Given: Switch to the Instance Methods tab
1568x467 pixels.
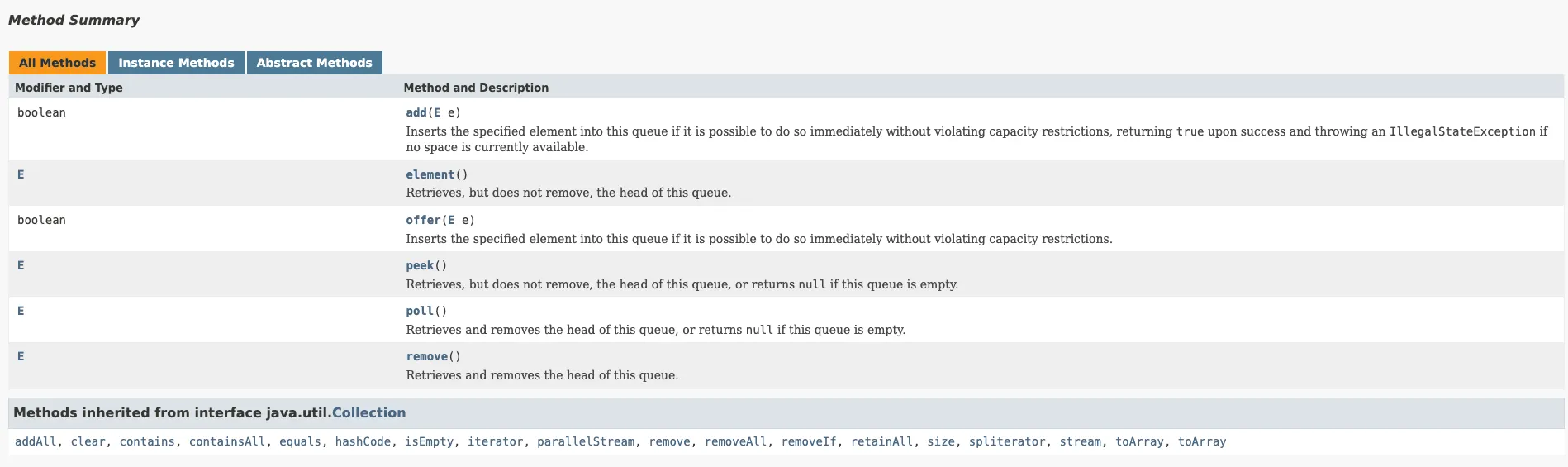Looking at the screenshot, I should click(x=176, y=63).
